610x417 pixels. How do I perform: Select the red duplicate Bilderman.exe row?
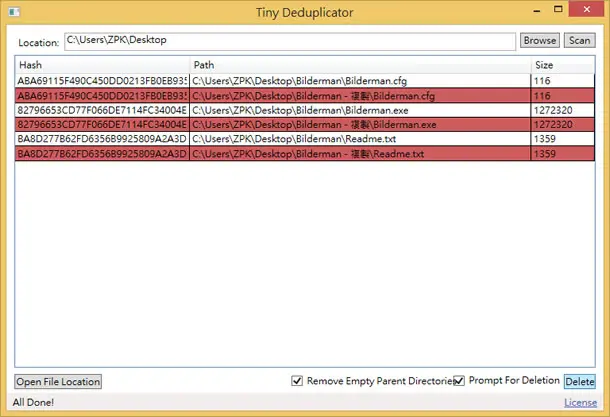point(305,124)
